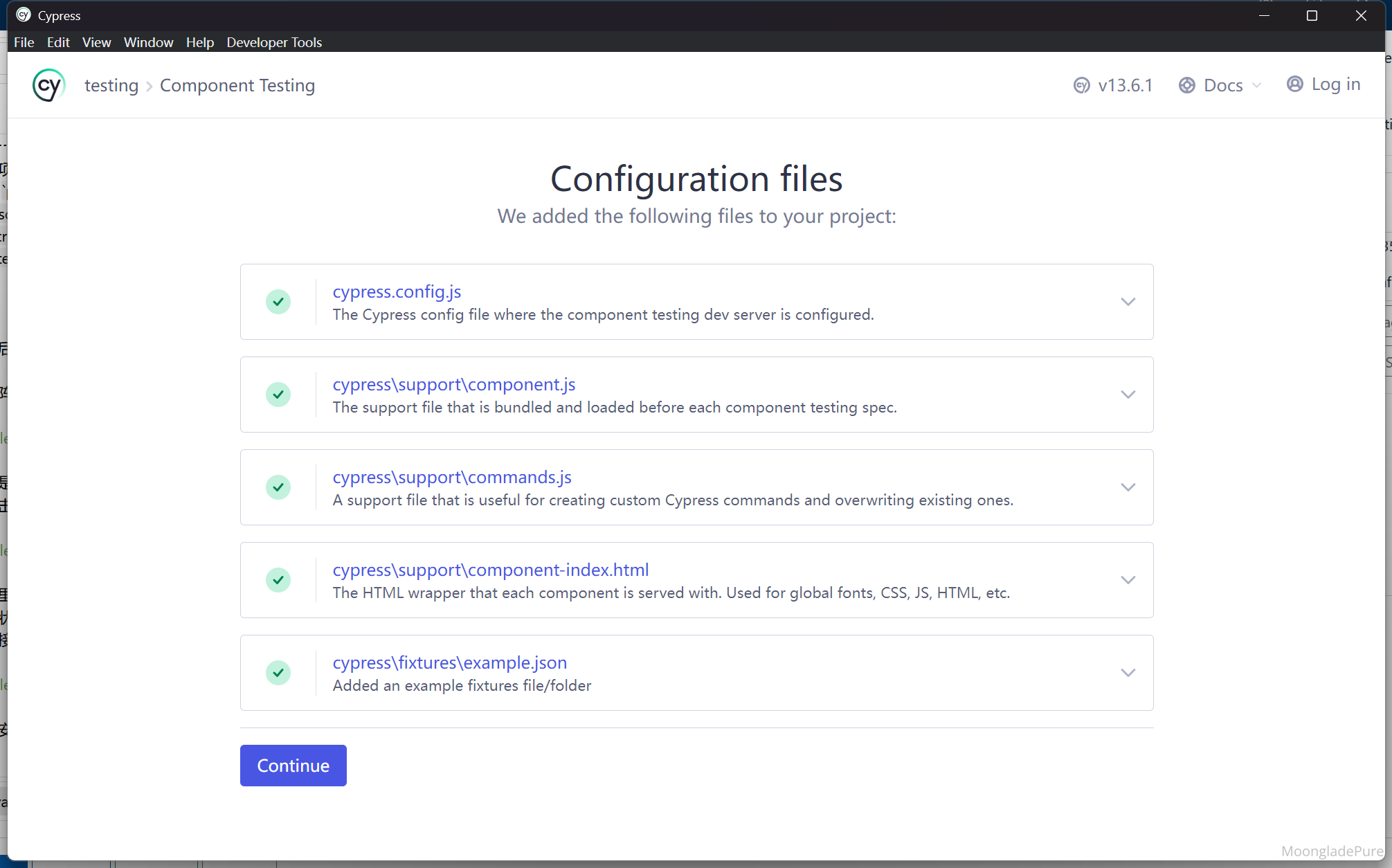Expand the component-index.html chevron
This screenshot has width=1392, height=868.
(x=1128, y=580)
